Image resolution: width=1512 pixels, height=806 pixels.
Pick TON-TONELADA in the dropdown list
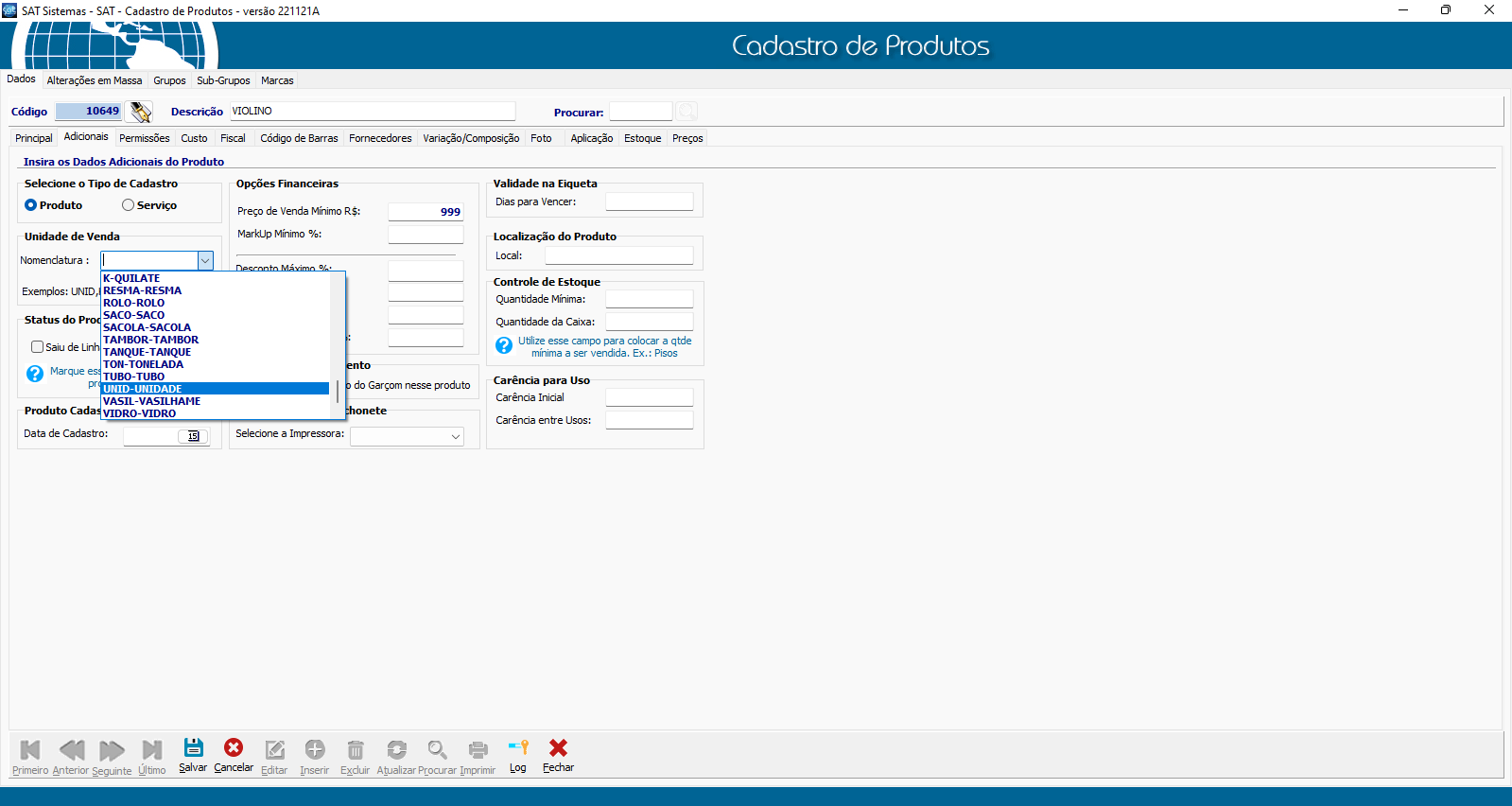[x=144, y=364]
